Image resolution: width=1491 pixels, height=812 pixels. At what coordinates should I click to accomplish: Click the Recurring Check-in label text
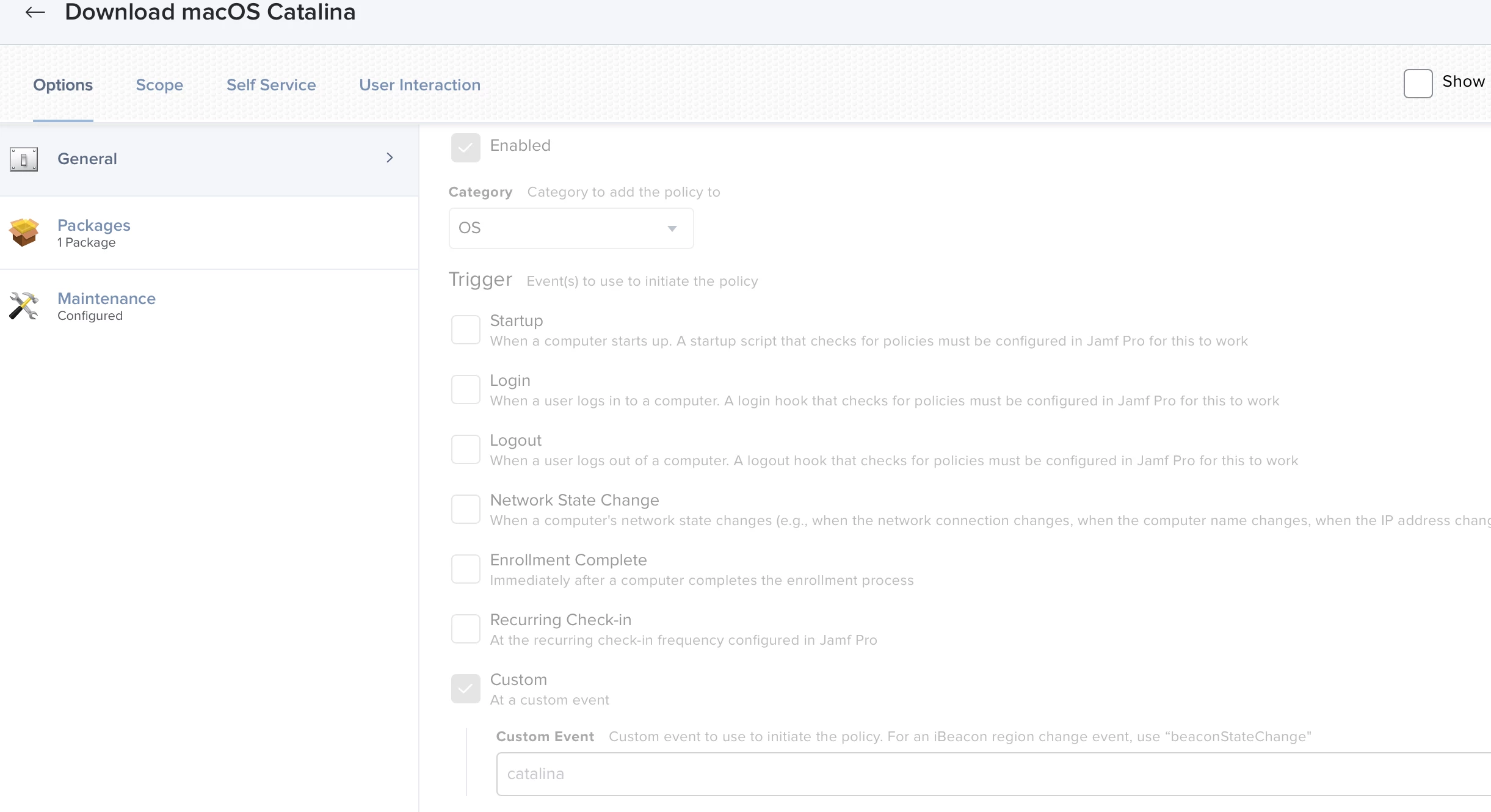[x=561, y=620]
